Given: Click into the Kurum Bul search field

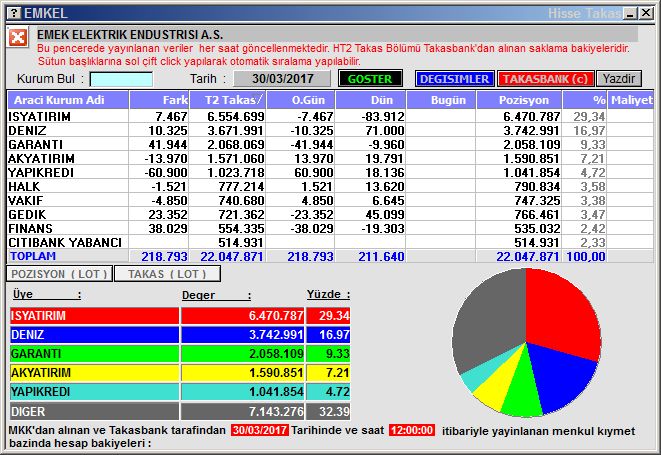Looking at the screenshot, I should click(121, 78).
